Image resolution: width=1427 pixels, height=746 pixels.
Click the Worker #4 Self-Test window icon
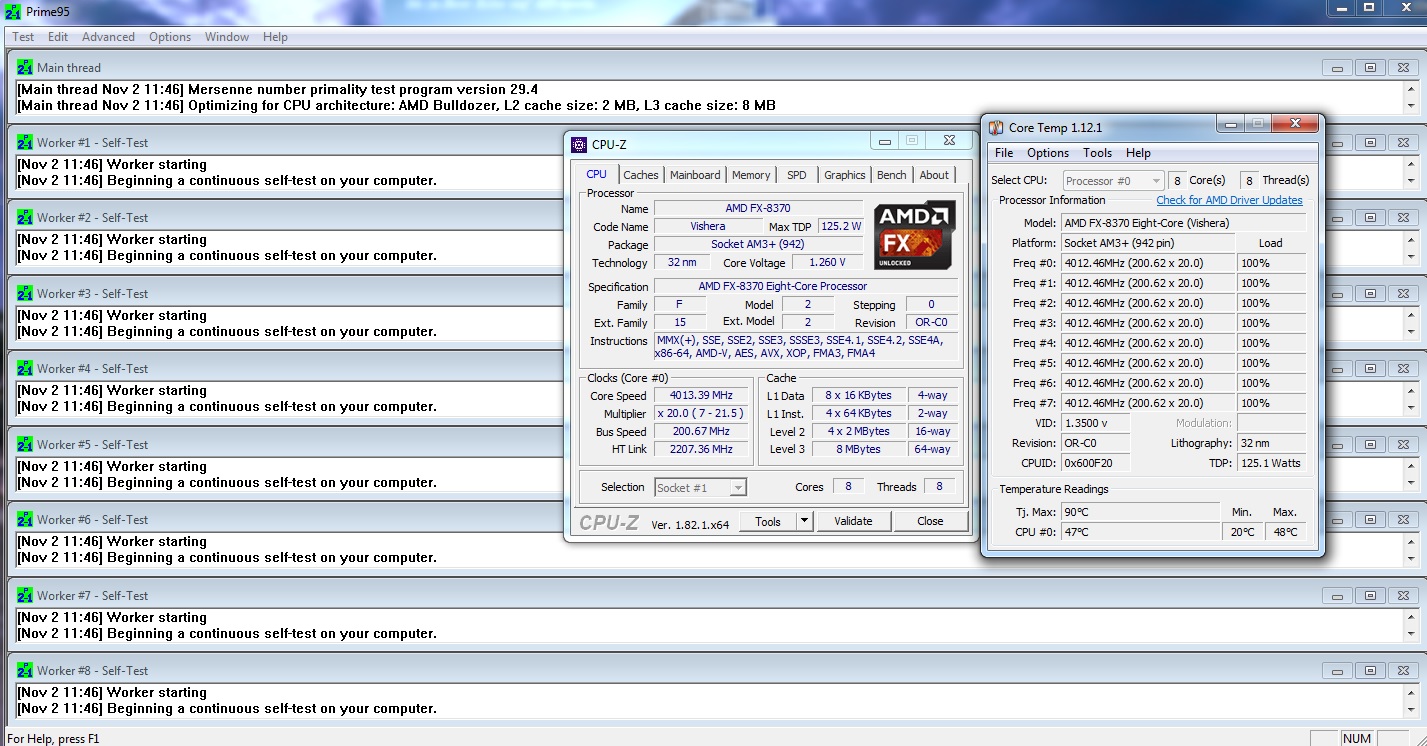tap(25, 369)
